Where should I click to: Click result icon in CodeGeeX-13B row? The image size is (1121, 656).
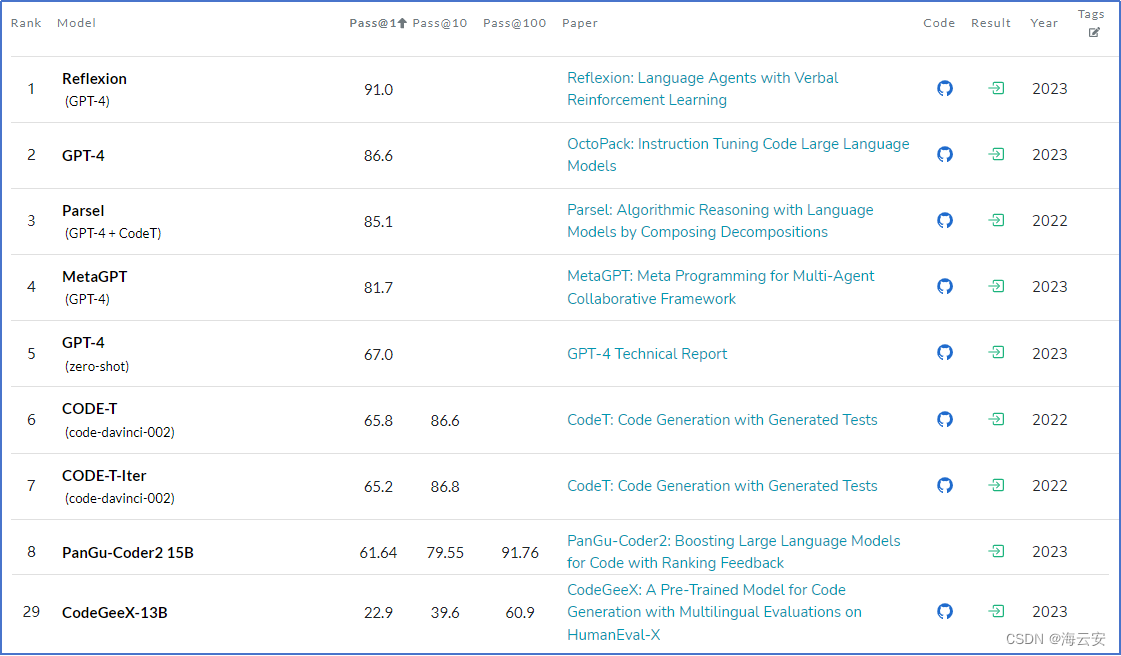pos(996,612)
